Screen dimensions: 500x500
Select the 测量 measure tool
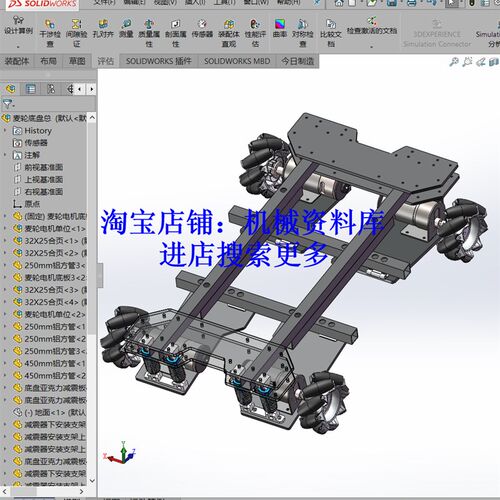tap(126, 28)
